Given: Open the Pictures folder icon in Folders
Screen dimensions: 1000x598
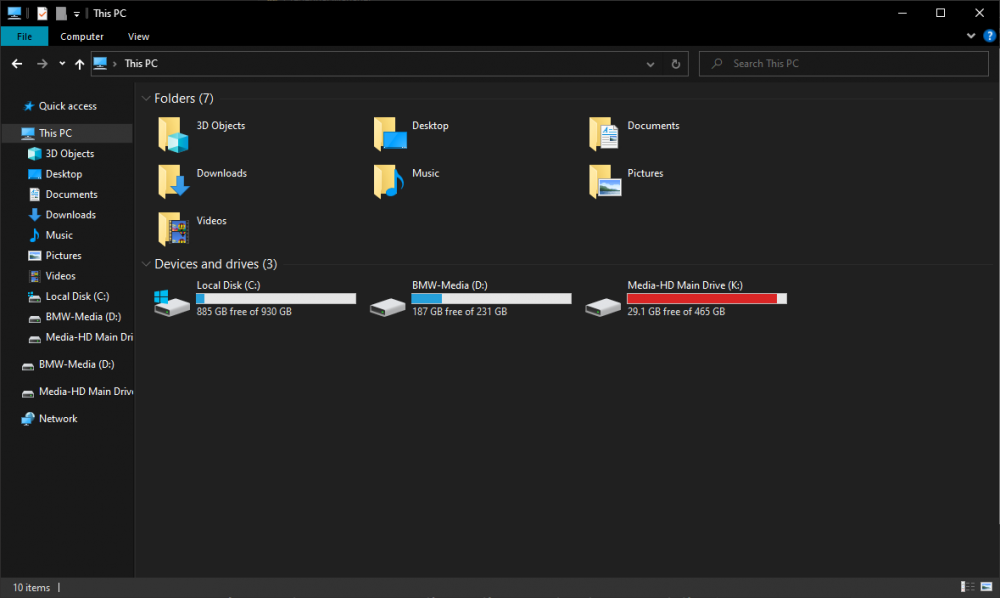Looking at the screenshot, I should (605, 181).
